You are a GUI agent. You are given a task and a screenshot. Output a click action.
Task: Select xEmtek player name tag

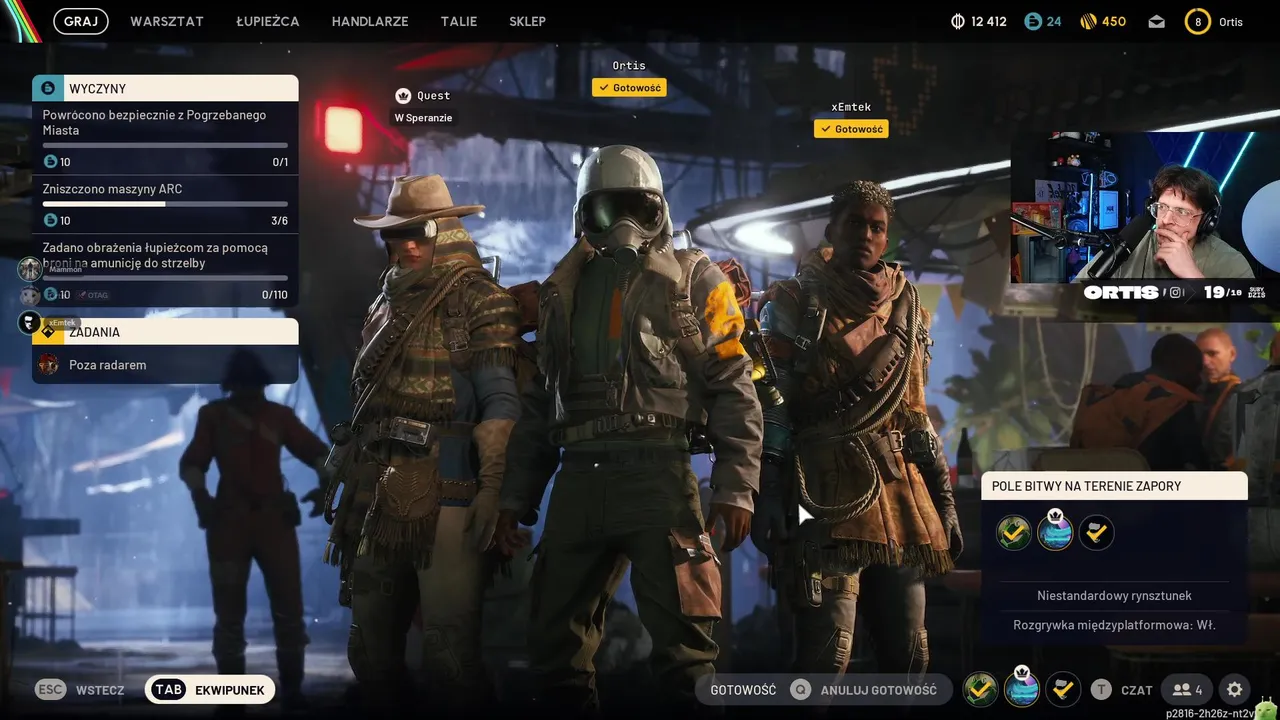(851, 107)
